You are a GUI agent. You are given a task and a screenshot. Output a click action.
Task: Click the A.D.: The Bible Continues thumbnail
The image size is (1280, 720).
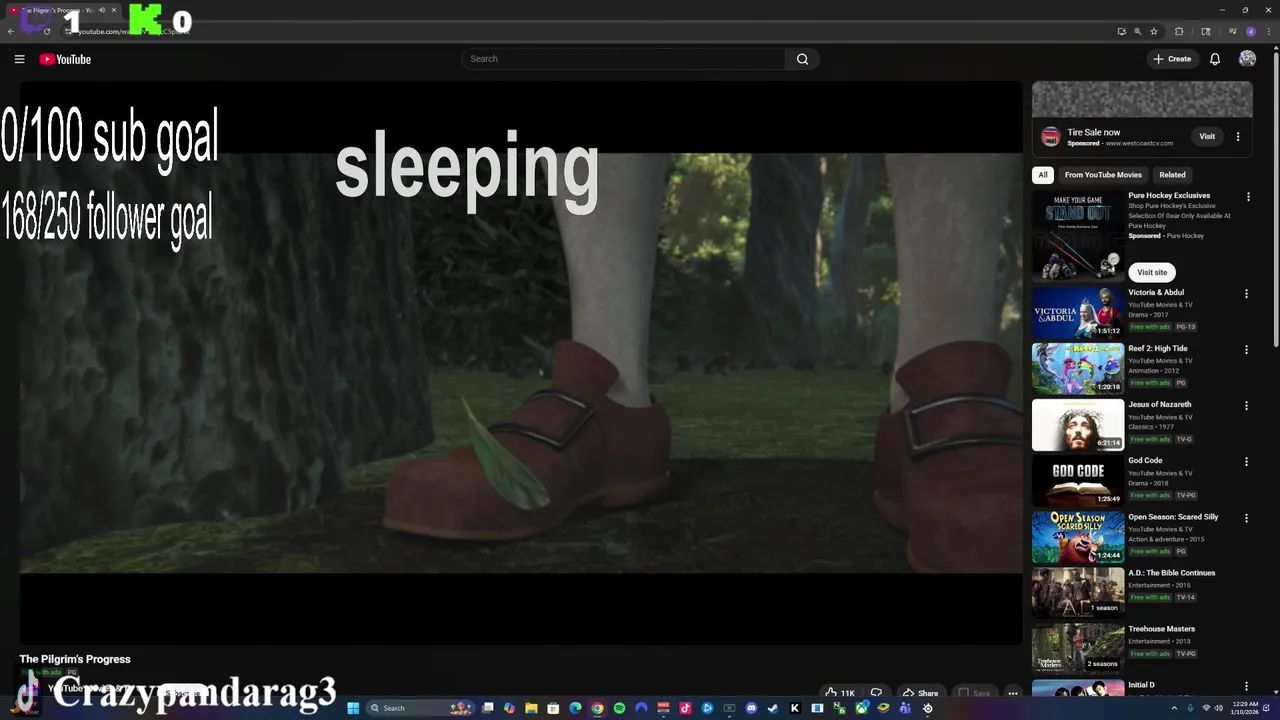point(1078,592)
